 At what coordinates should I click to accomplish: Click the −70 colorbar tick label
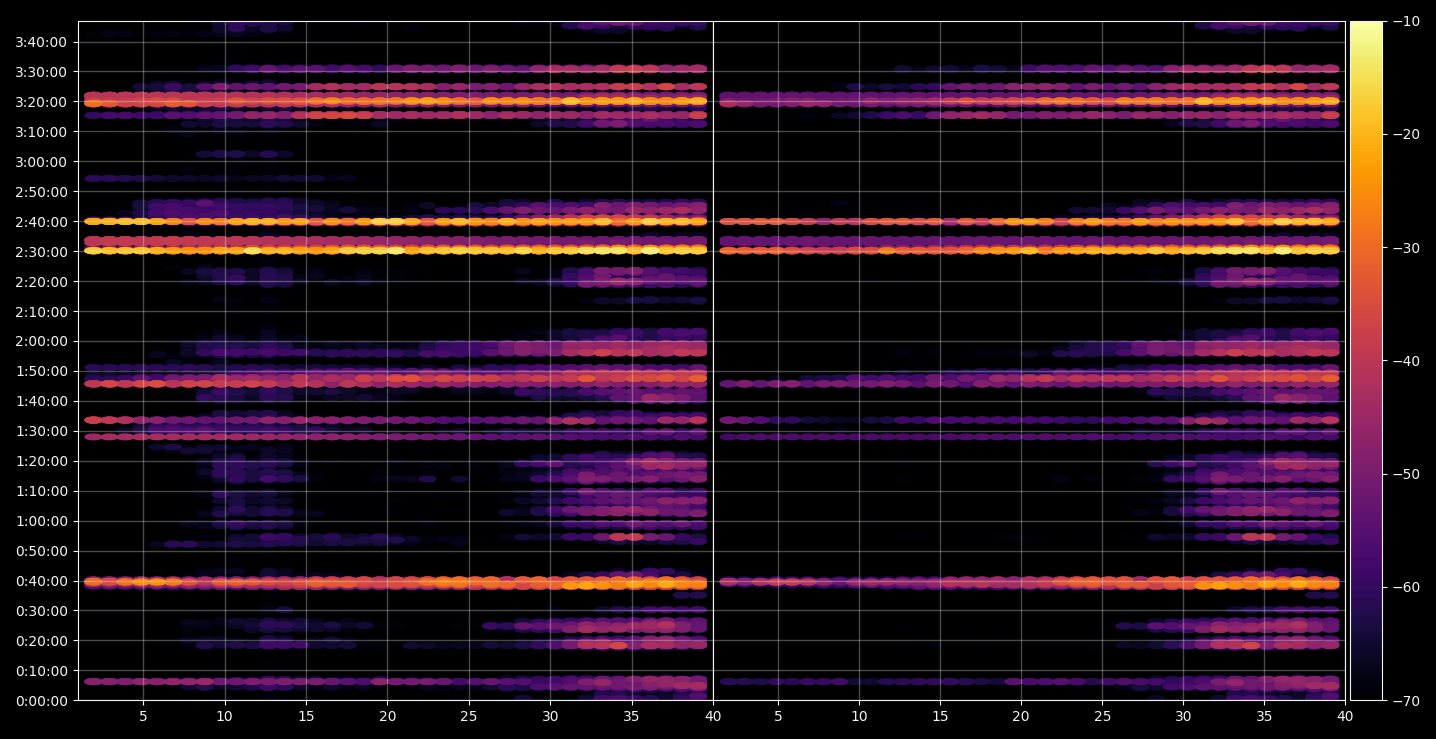(1406, 700)
